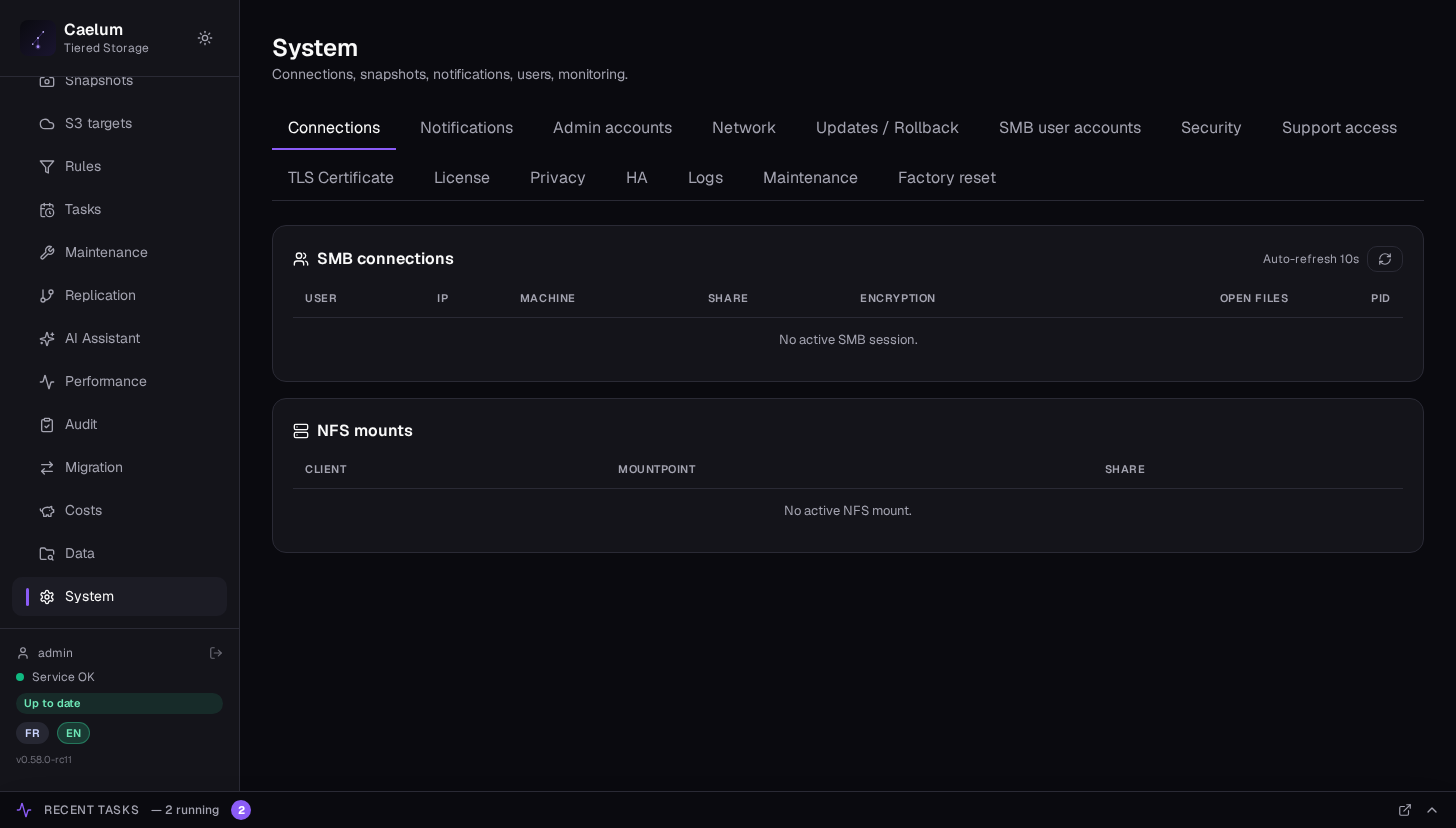1456x828 pixels.
Task: Open Tasks via its calendar-clock icon
Action: click(x=47, y=210)
